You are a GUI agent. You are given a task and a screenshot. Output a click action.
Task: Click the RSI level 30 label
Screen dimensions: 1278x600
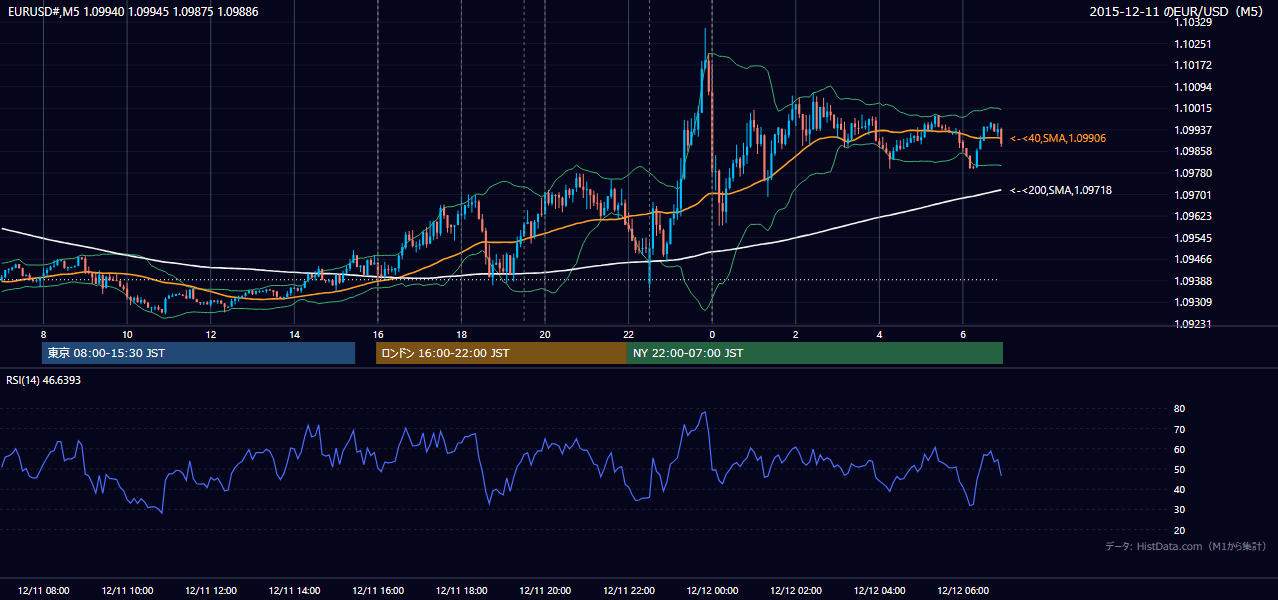tap(1179, 510)
